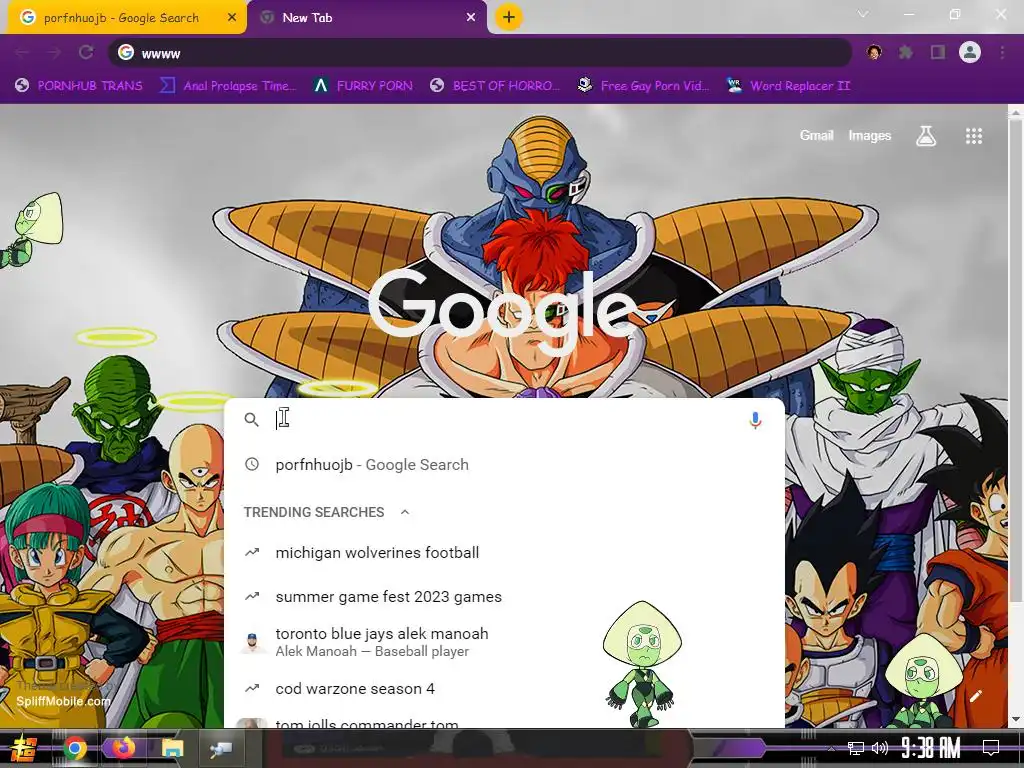The image size is (1024, 768).
Task: Go forward with the forward arrow
Action: (x=54, y=52)
